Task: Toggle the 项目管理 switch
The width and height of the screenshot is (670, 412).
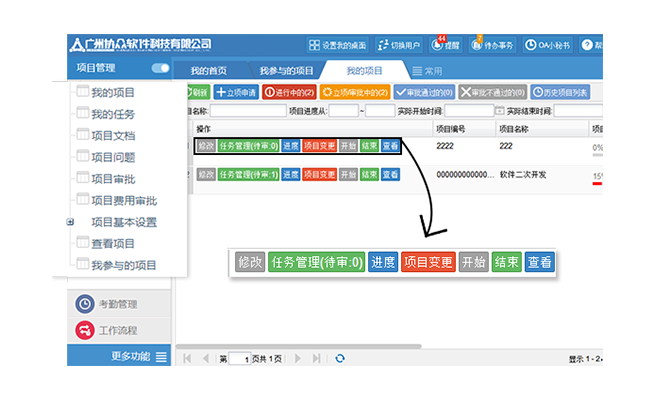Action: pos(160,68)
